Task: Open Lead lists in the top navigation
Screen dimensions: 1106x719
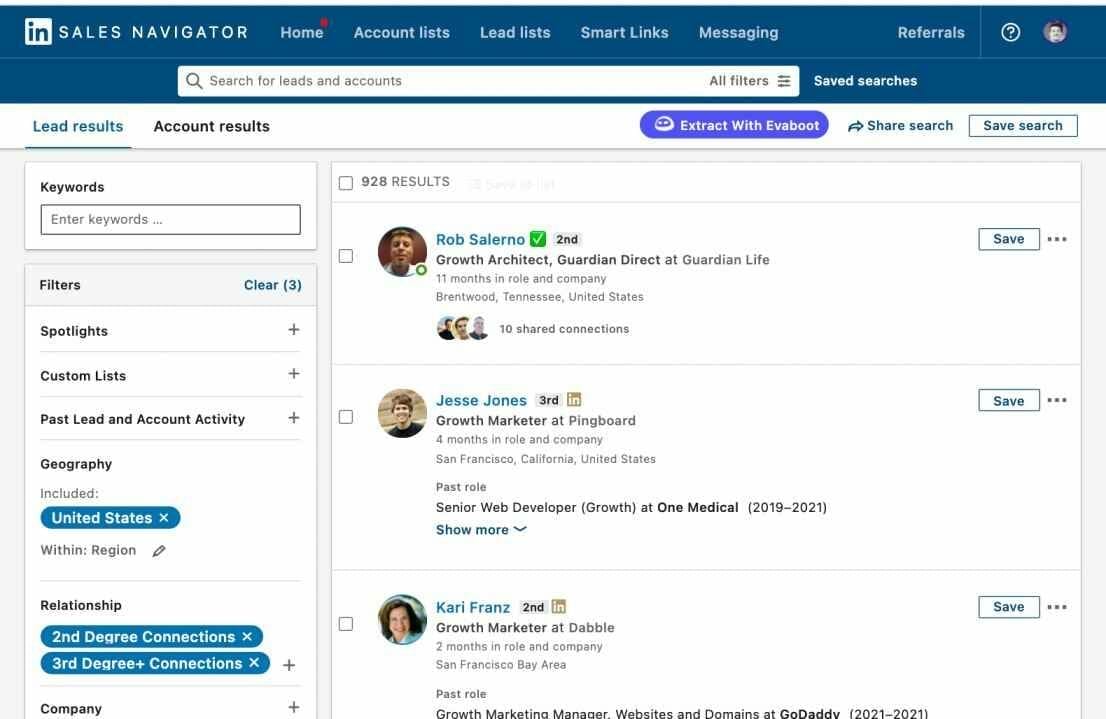Action: (x=515, y=32)
